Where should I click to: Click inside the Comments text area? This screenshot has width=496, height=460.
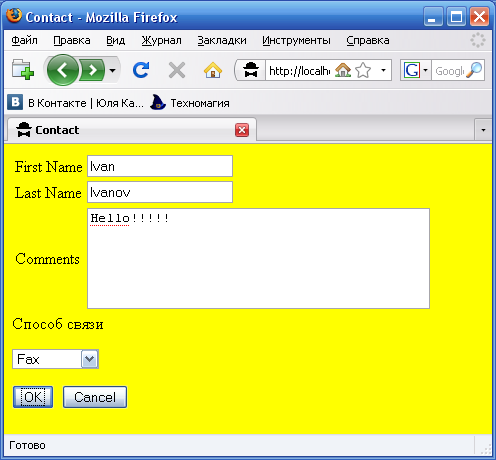click(x=258, y=259)
